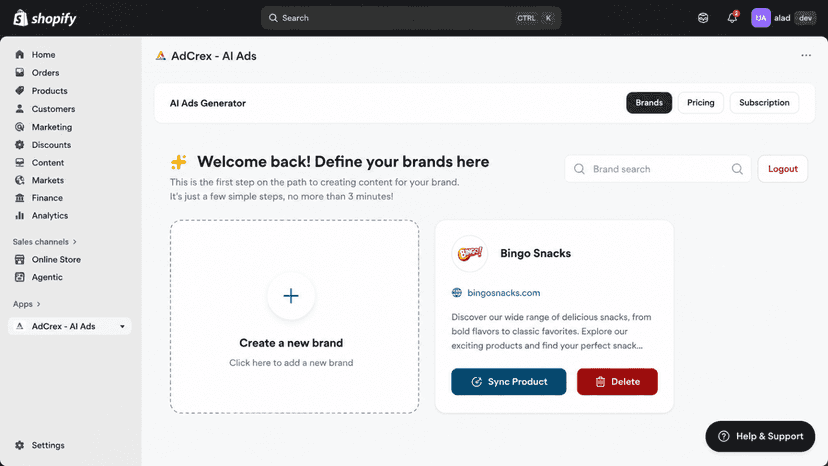
Task: Switch to the Pricing tab
Action: click(x=700, y=102)
